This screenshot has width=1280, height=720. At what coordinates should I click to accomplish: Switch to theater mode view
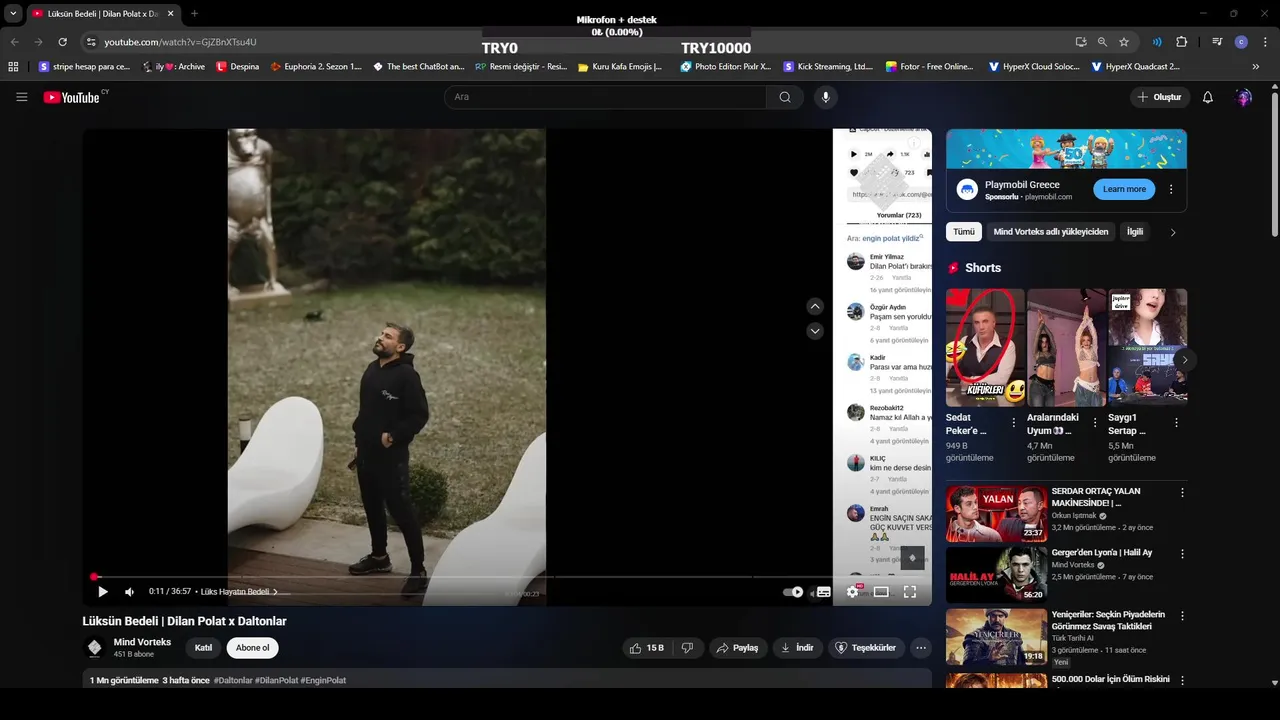click(x=881, y=591)
